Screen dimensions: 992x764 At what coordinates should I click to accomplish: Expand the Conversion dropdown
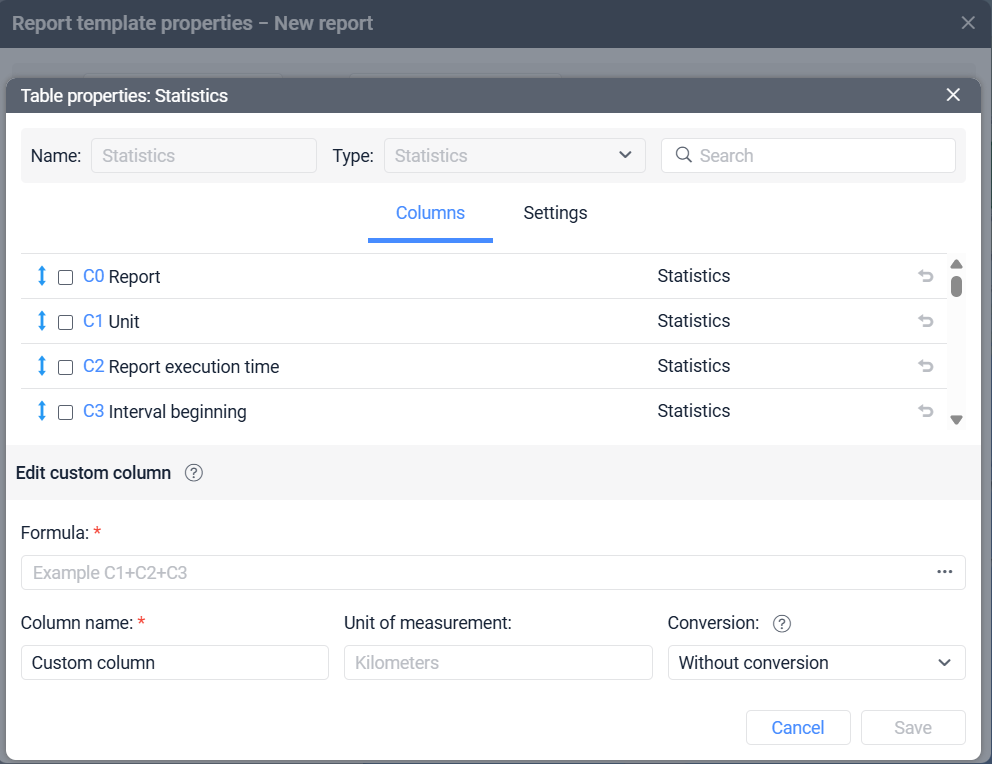(x=816, y=663)
